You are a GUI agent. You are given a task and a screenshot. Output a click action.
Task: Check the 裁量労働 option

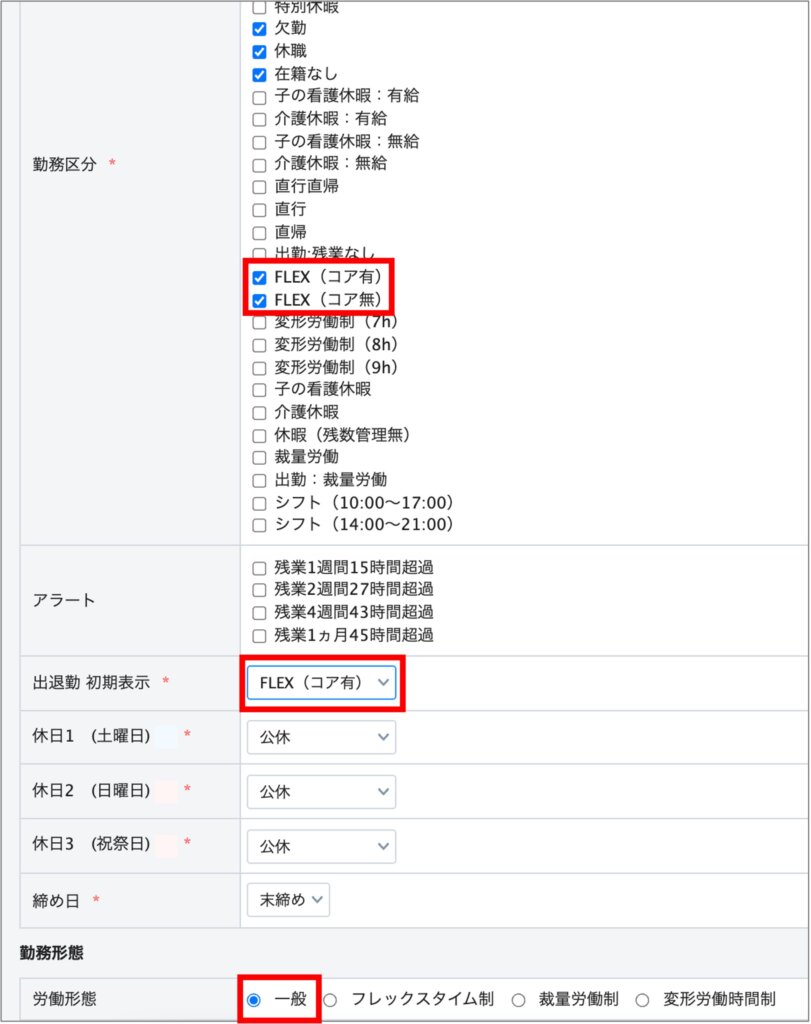259,457
